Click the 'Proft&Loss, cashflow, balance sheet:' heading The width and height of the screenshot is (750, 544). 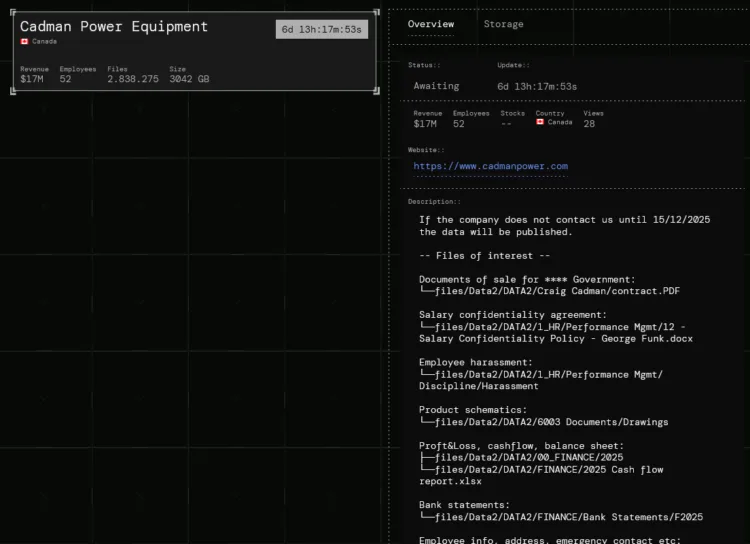521,446
